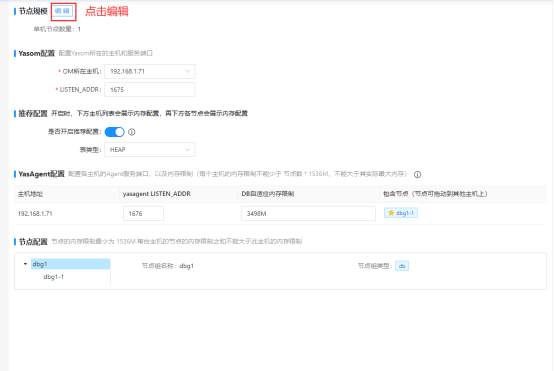The width and height of the screenshot is (554, 371).
Task: Click the star icon on the dbg1-1 tag
Action: pyautogui.click(x=391, y=213)
